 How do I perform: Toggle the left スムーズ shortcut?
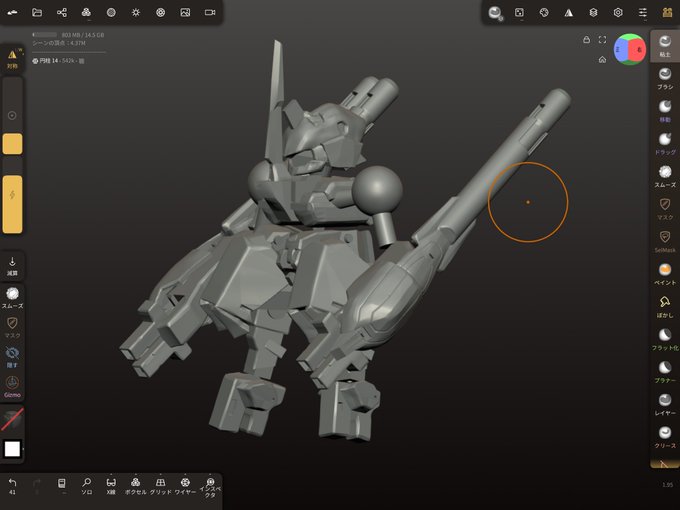pos(12,298)
